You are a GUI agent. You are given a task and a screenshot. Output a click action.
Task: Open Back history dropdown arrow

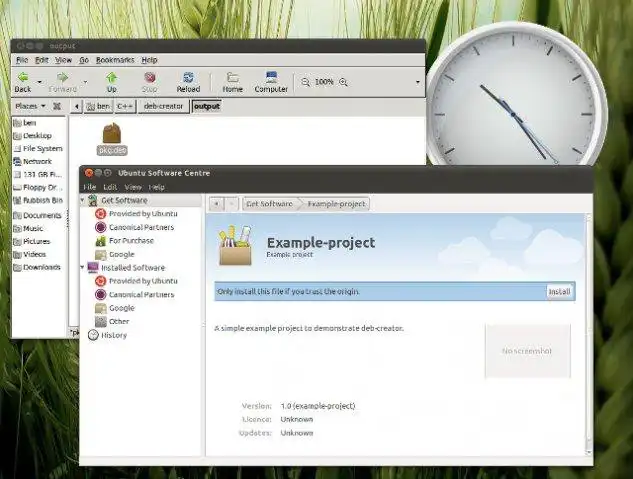pos(40,82)
